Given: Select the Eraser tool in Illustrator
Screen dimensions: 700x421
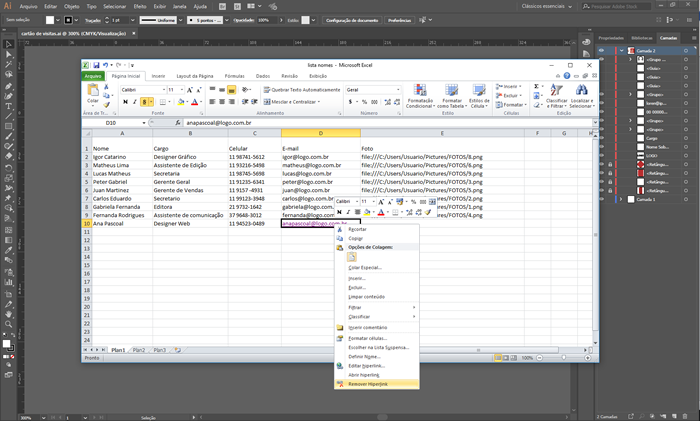Looking at the screenshot, I should click(8, 156).
